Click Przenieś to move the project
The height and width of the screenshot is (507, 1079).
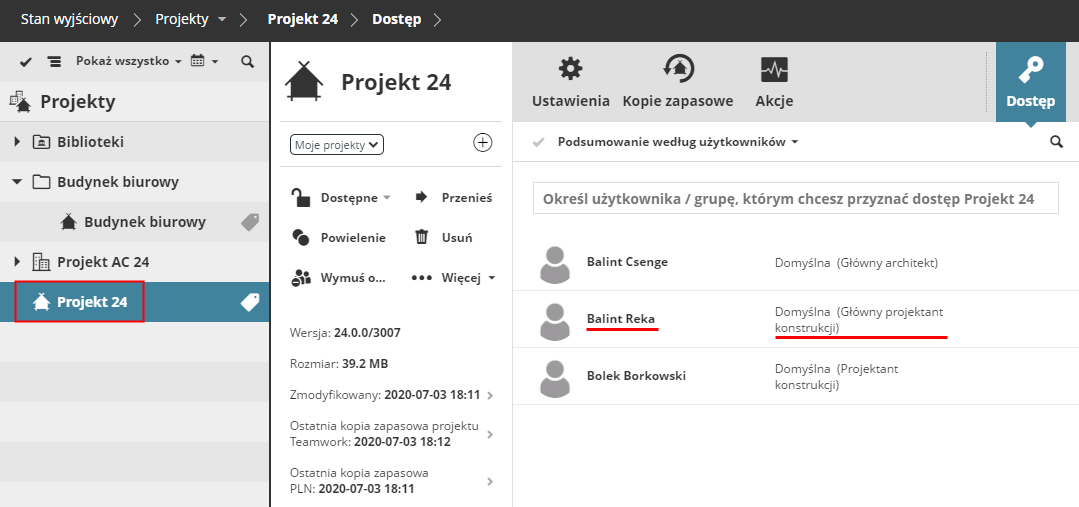(453, 198)
